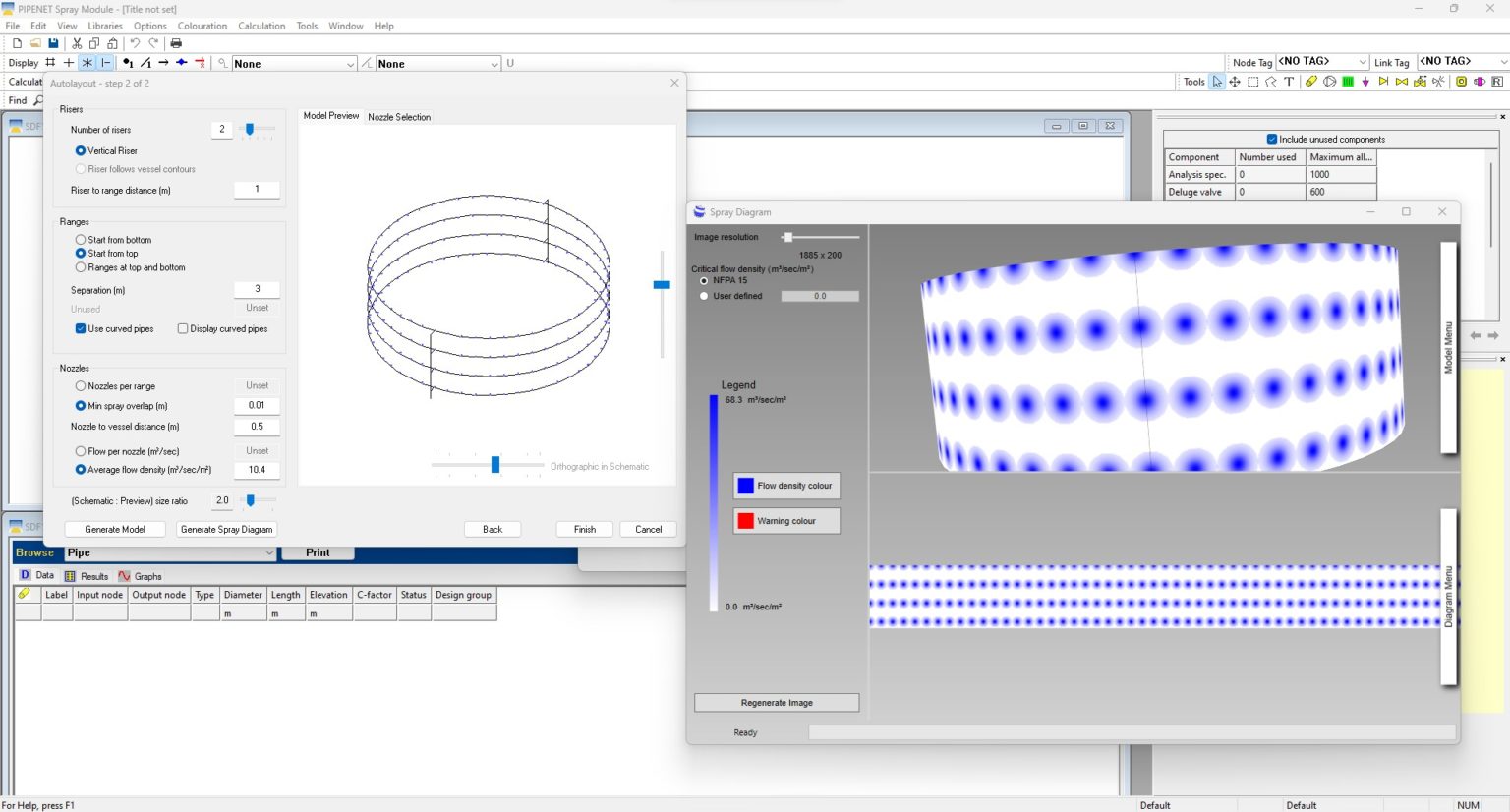The image size is (1510, 812).
Task: Pick the green deluge valve tool
Action: pyautogui.click(x=1348, y=82)
